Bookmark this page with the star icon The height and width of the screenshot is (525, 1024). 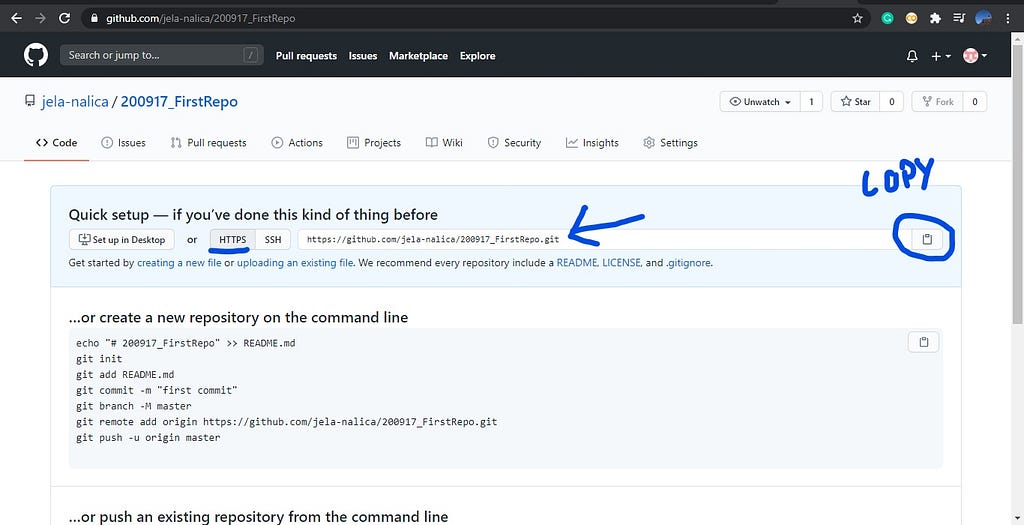click(857, 18)
